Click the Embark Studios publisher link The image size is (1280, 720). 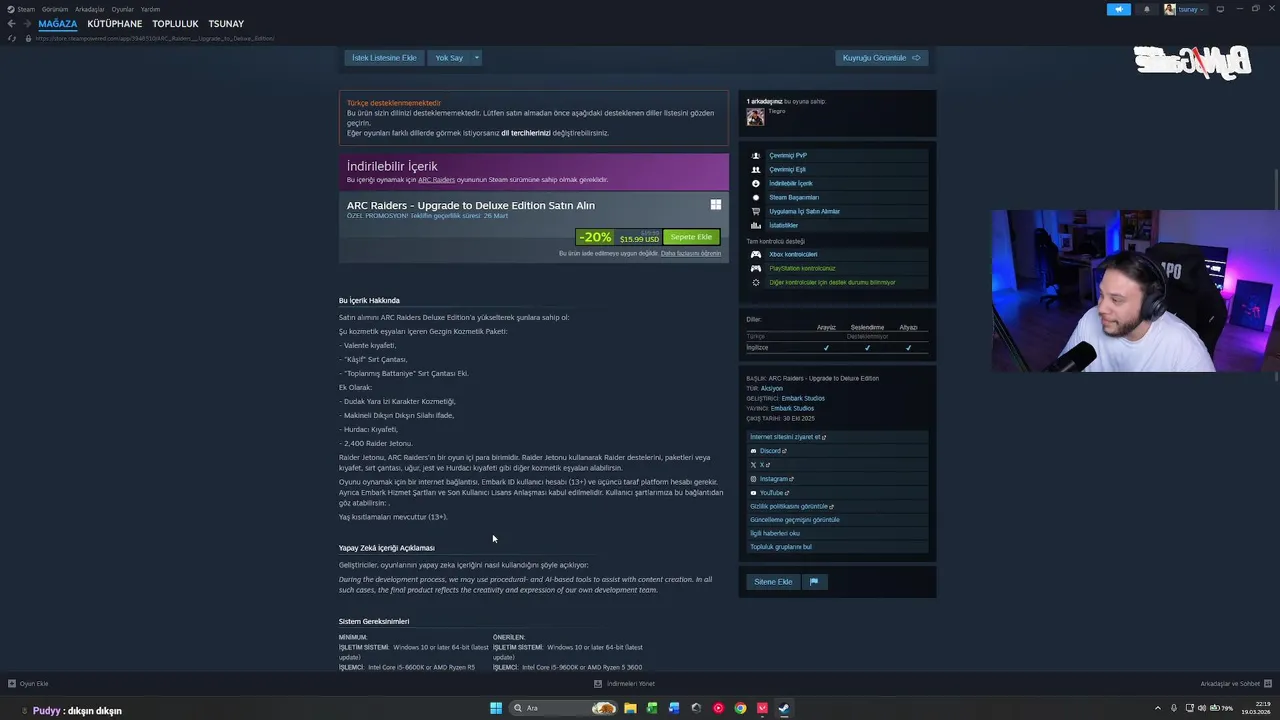point(792,409)
